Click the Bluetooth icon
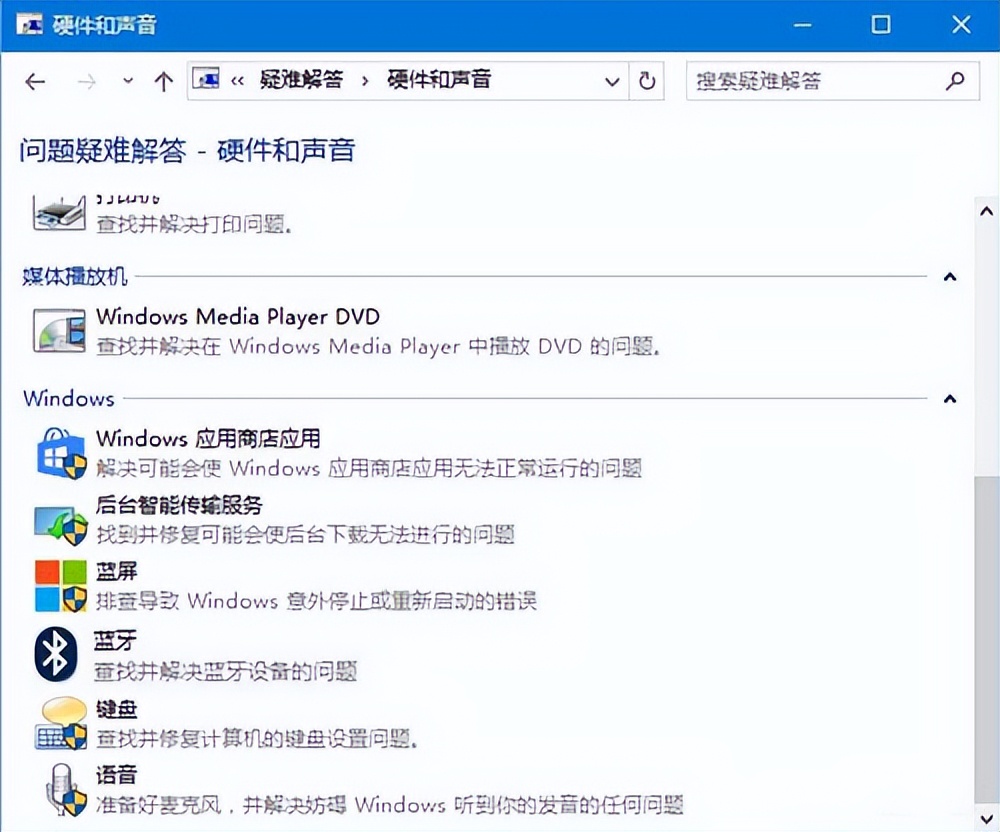This screenshot has height=832, width=1000. point(56,653)
